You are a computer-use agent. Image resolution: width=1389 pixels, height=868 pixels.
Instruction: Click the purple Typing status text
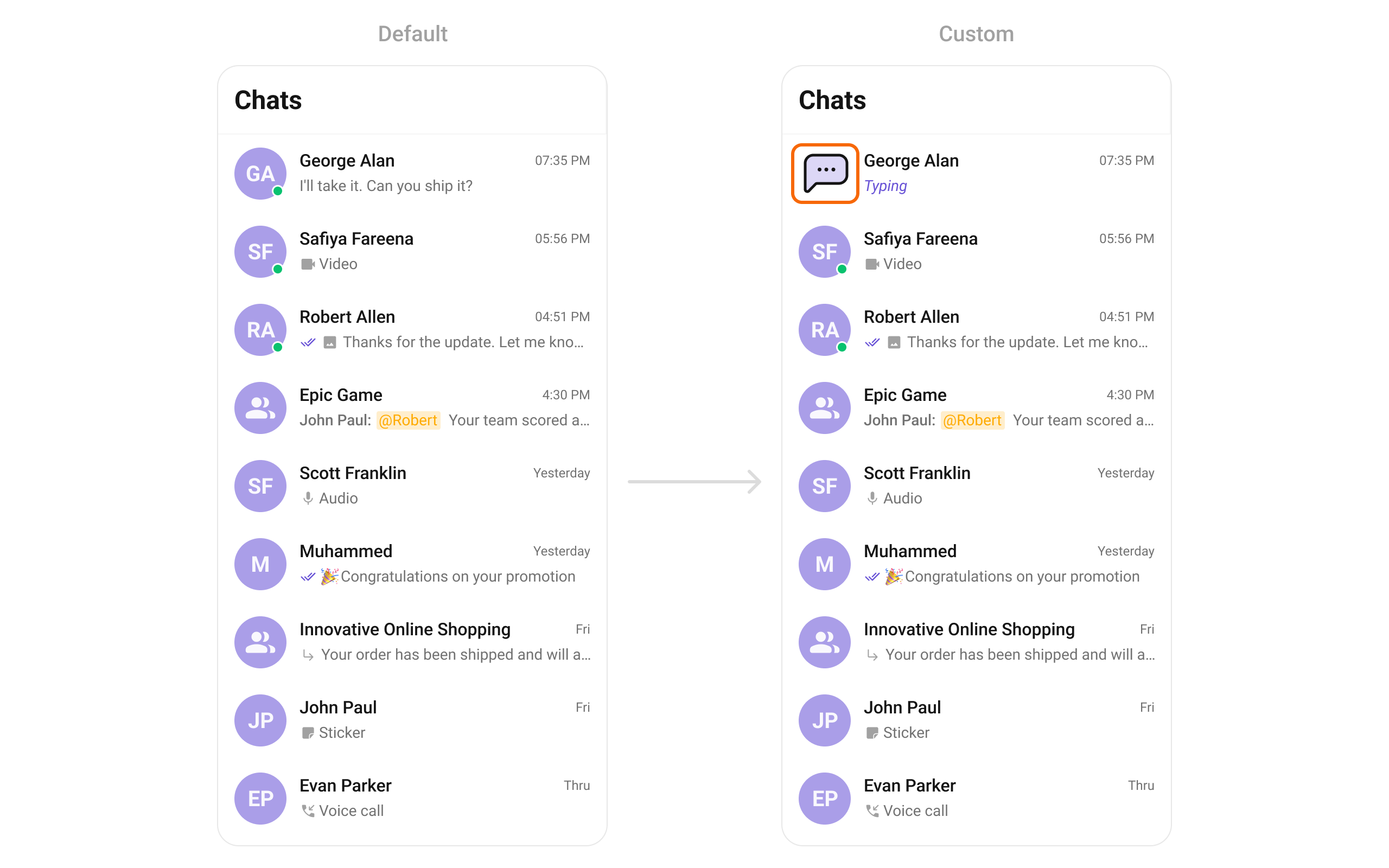point(885,186)
